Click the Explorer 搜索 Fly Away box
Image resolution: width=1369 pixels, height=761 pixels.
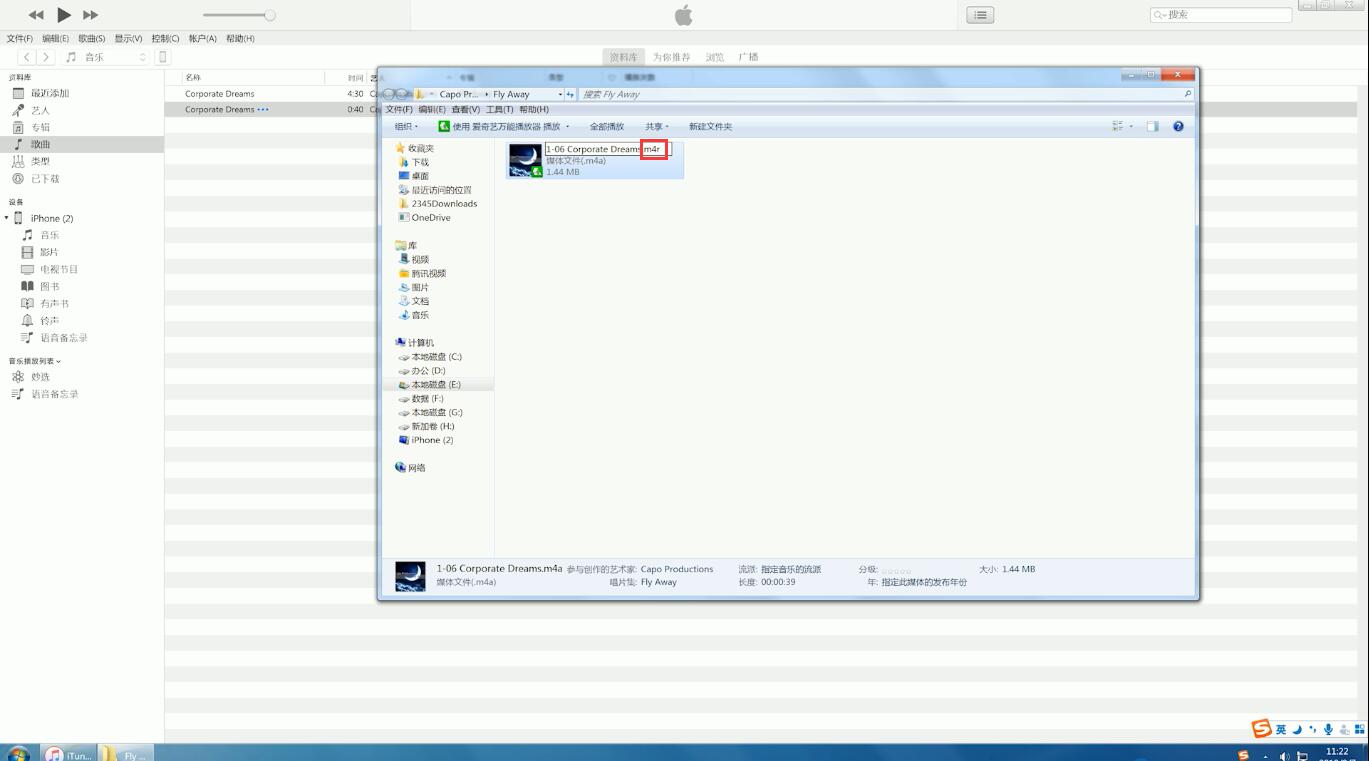[886, 94]
